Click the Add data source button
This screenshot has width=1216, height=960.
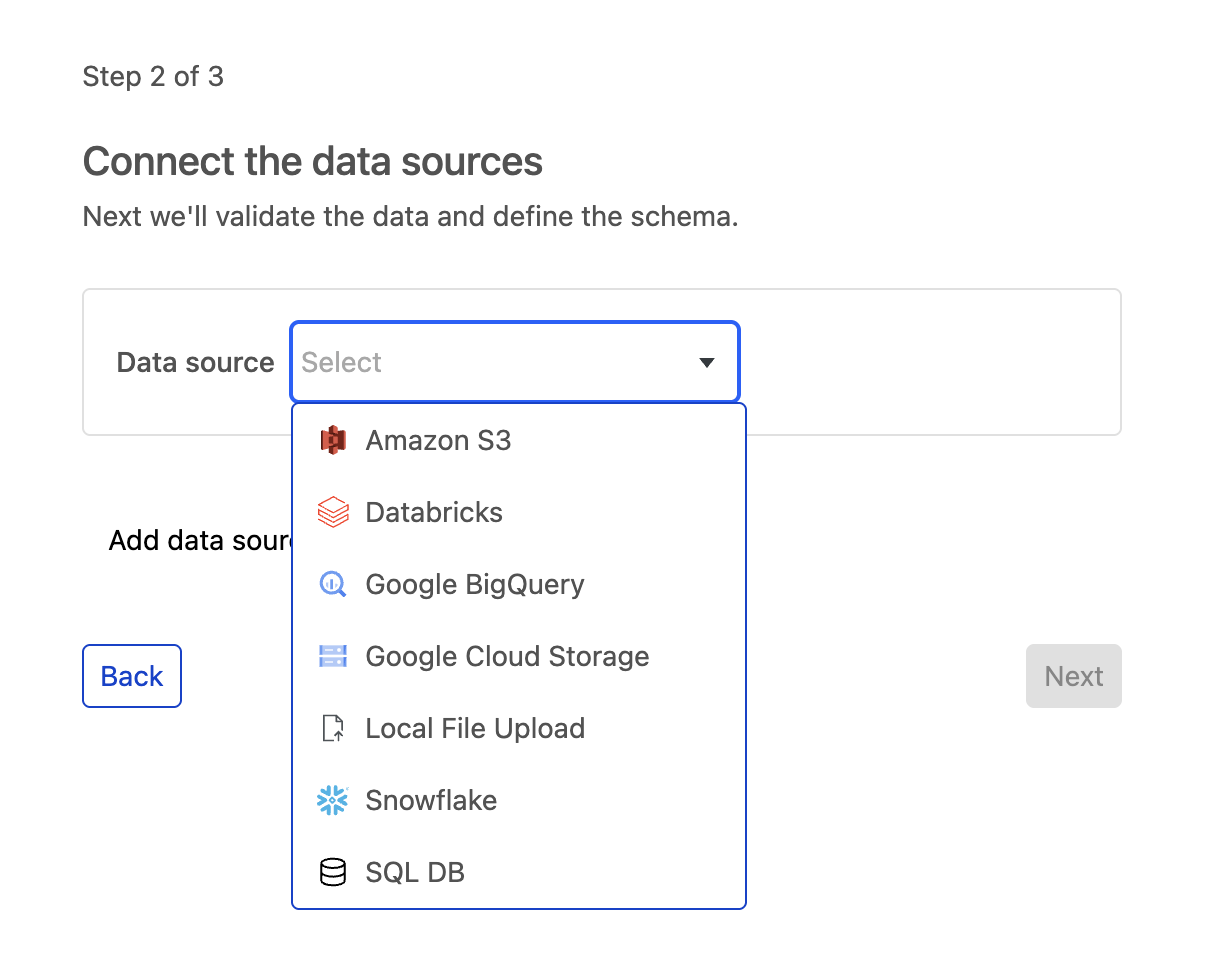[200, 541]
